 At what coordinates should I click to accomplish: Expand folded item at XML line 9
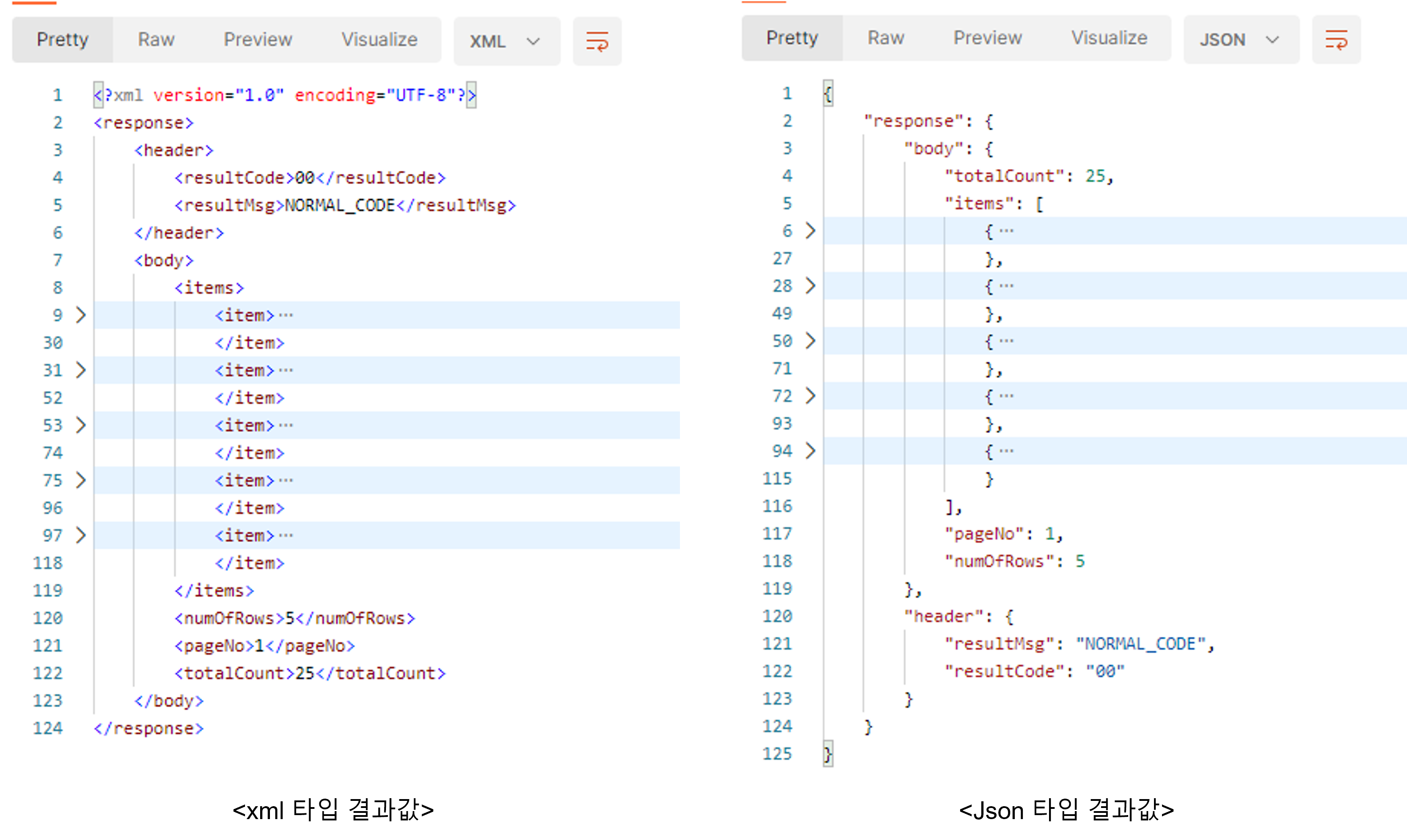tap(81, 315)
